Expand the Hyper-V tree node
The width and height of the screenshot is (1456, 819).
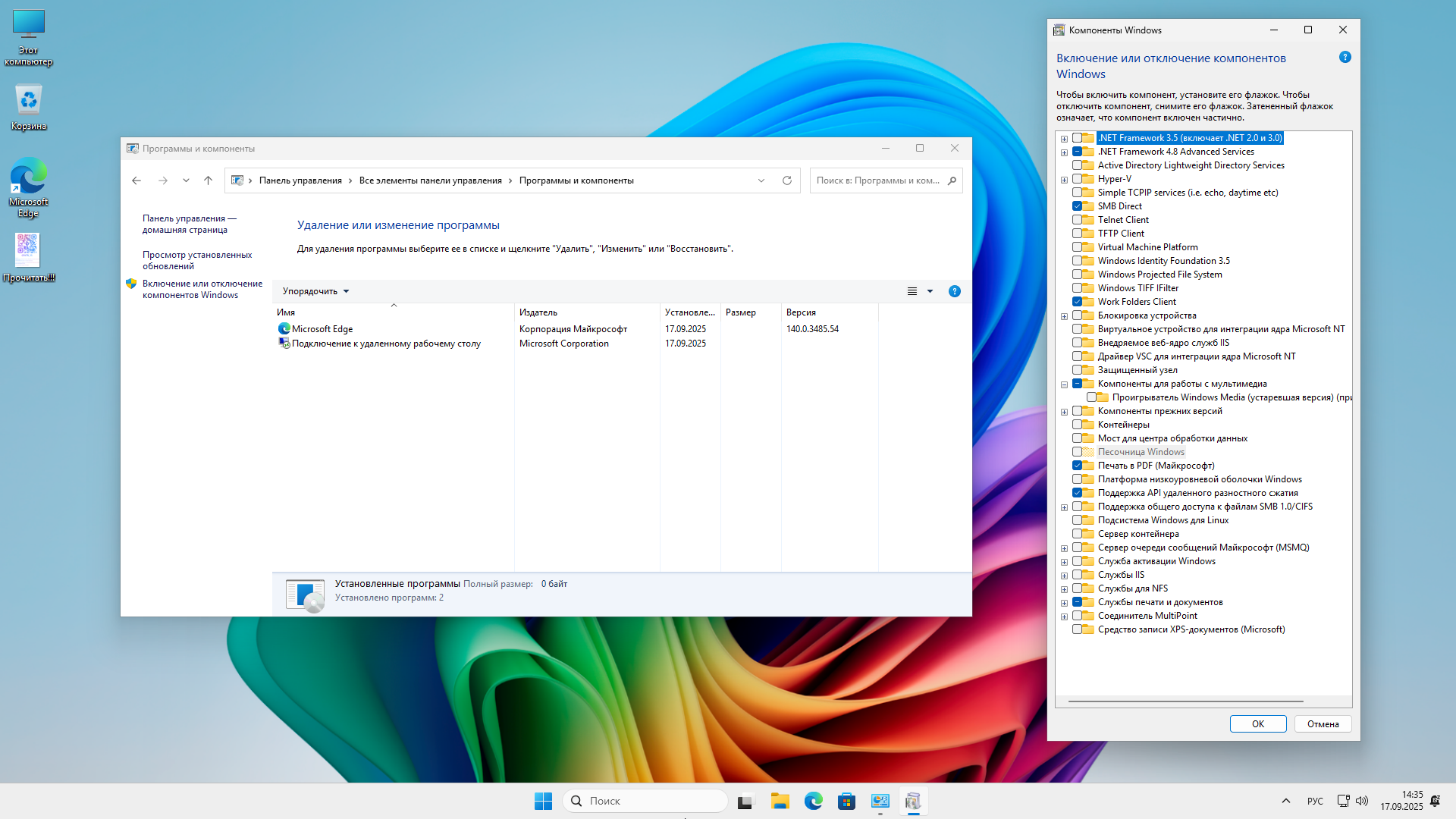(1064, 180)
